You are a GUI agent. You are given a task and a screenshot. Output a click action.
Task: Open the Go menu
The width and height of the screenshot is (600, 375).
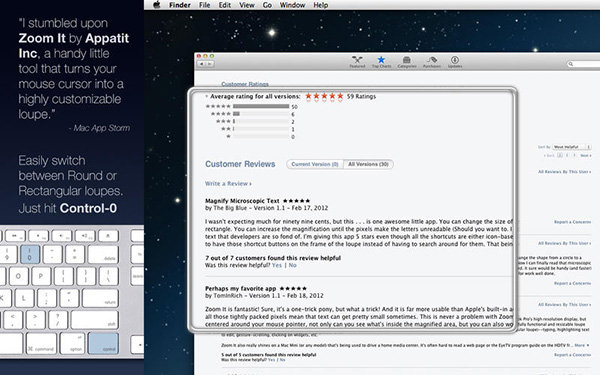coord(267,5)
